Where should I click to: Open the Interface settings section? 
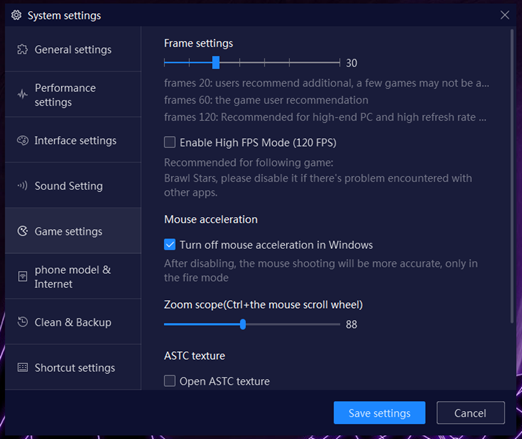click(73, 140)
